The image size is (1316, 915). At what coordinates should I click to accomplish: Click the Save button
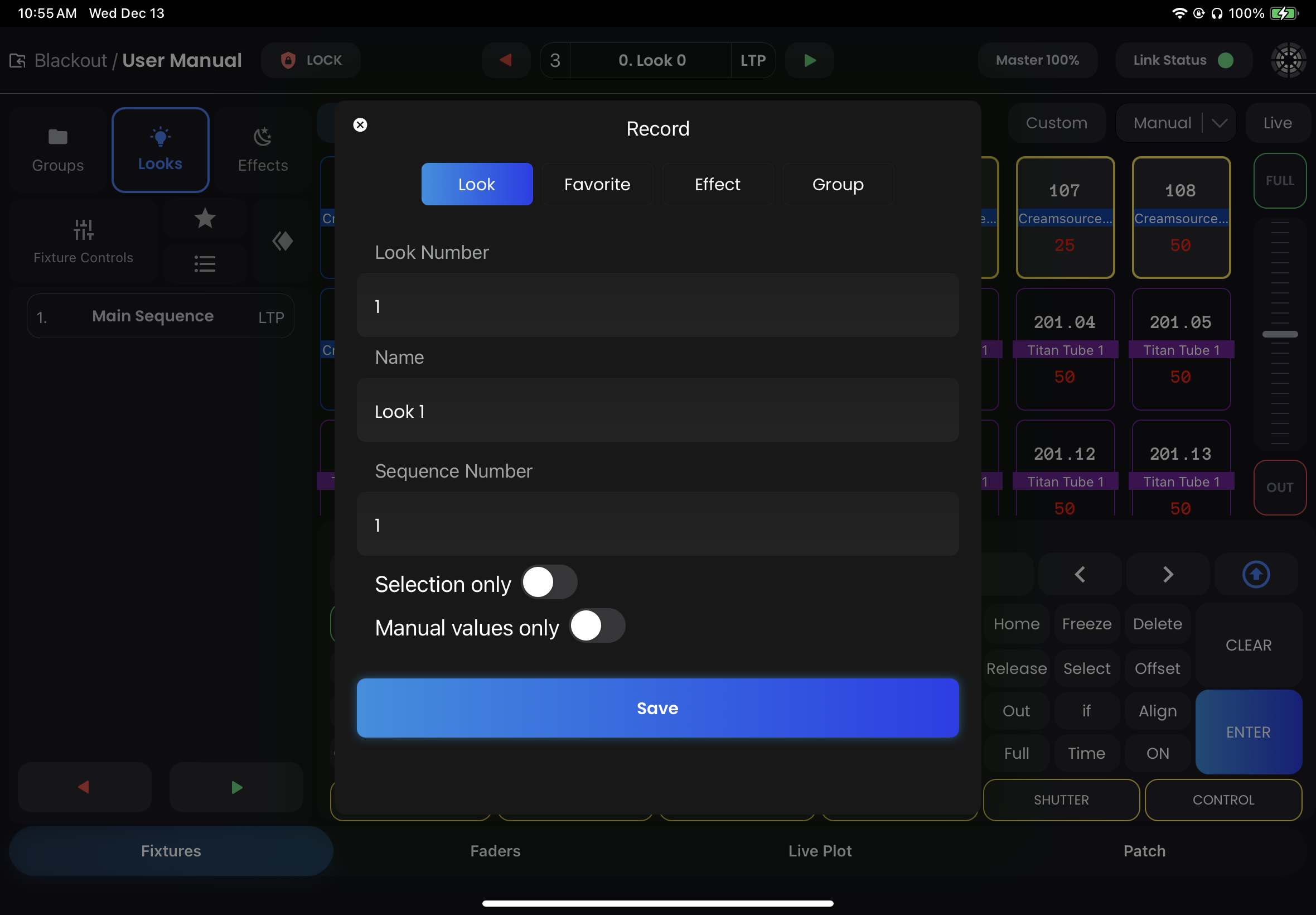click(658, 708)
